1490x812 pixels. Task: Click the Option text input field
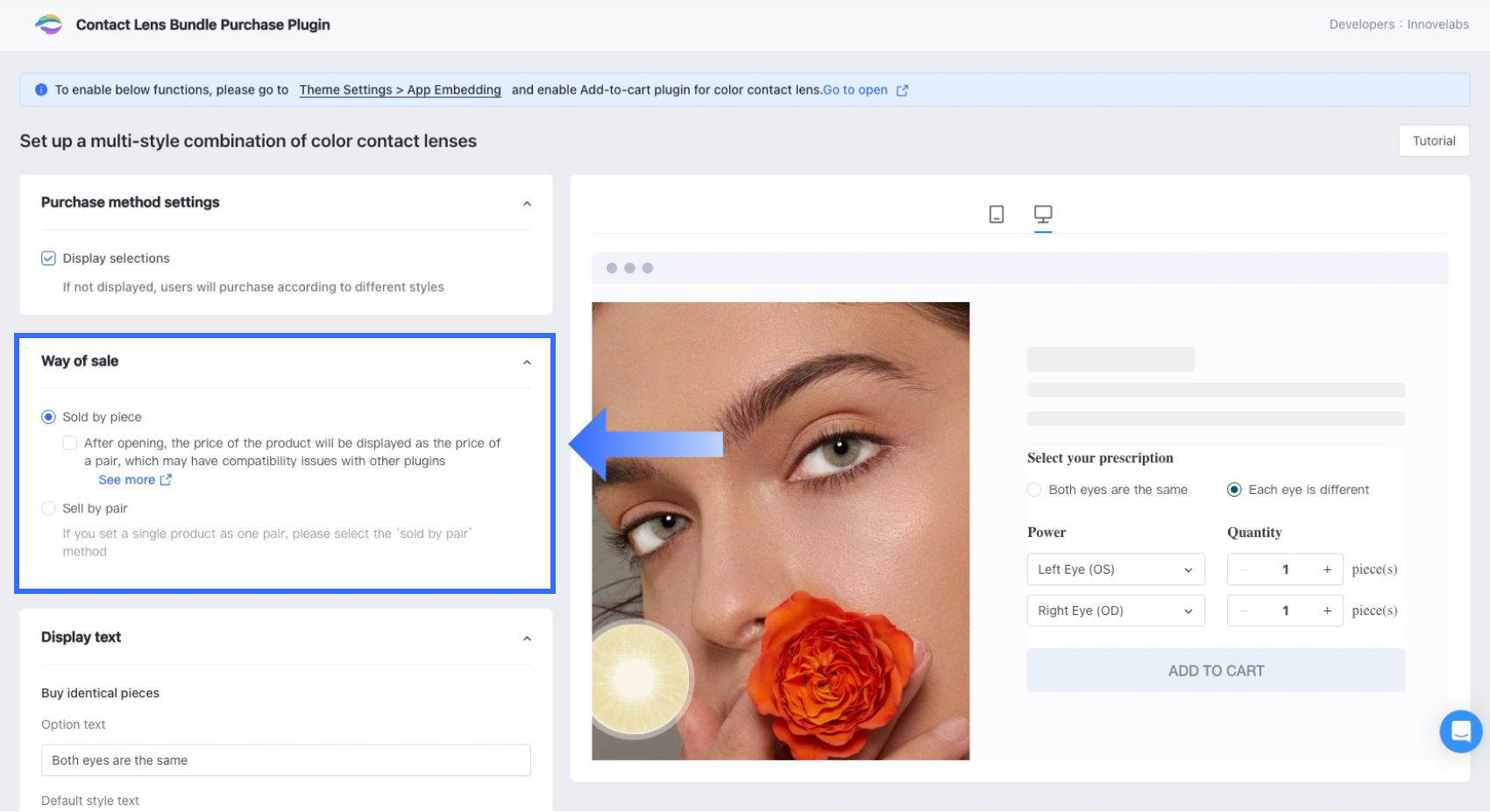(286, 760)
